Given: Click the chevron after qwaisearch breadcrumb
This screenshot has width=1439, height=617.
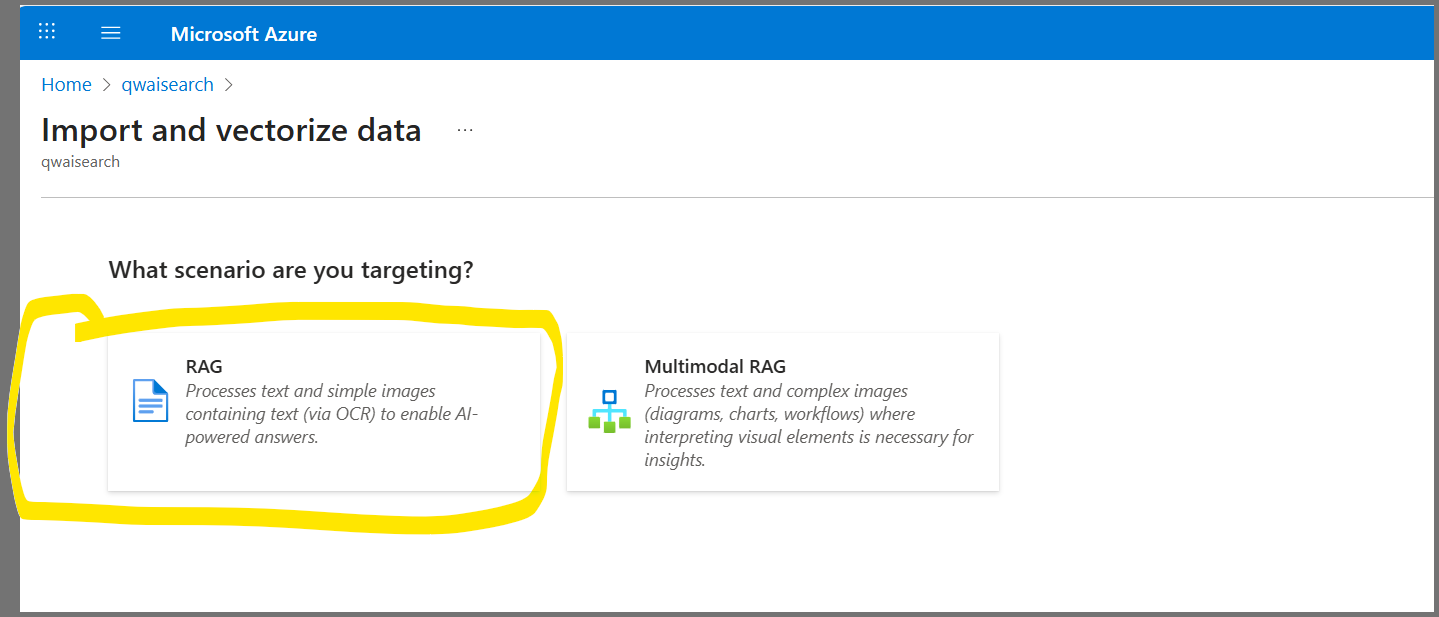Looking at the screenshot, I should pyautogui.click(x=229, y=85).
